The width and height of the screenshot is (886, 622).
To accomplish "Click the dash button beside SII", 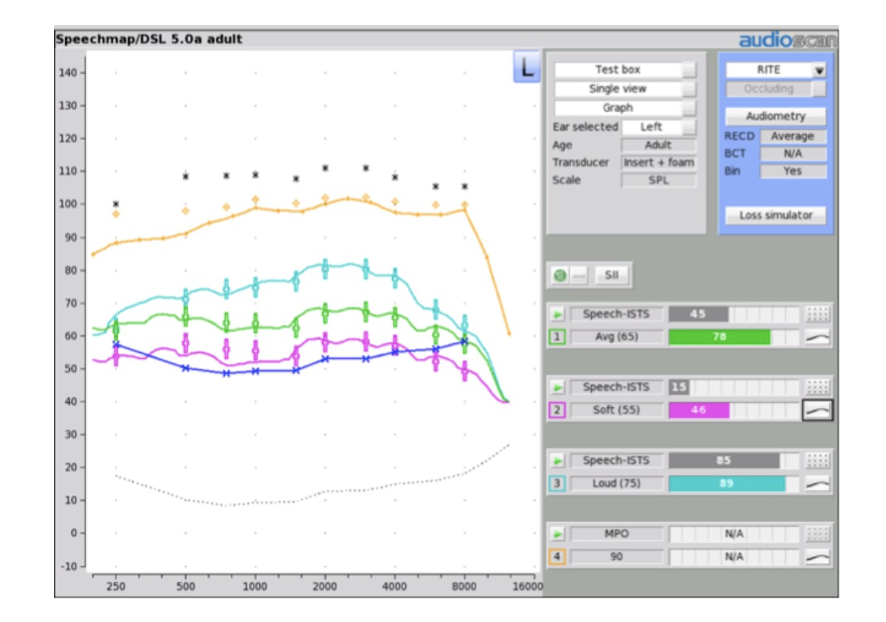I will (x=579, y=275).
